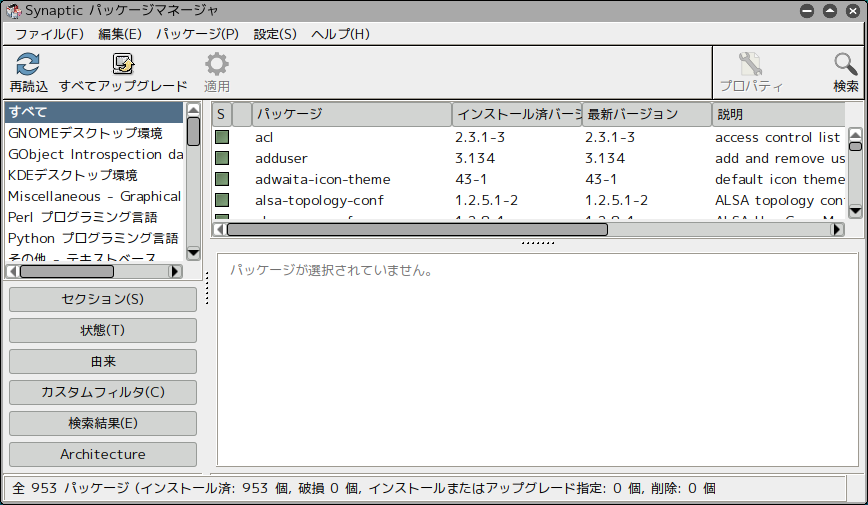Viewport: 868px width, 505px height.
Task: Click the 再読込 reload icon
Action: click(x=28, y=64)
